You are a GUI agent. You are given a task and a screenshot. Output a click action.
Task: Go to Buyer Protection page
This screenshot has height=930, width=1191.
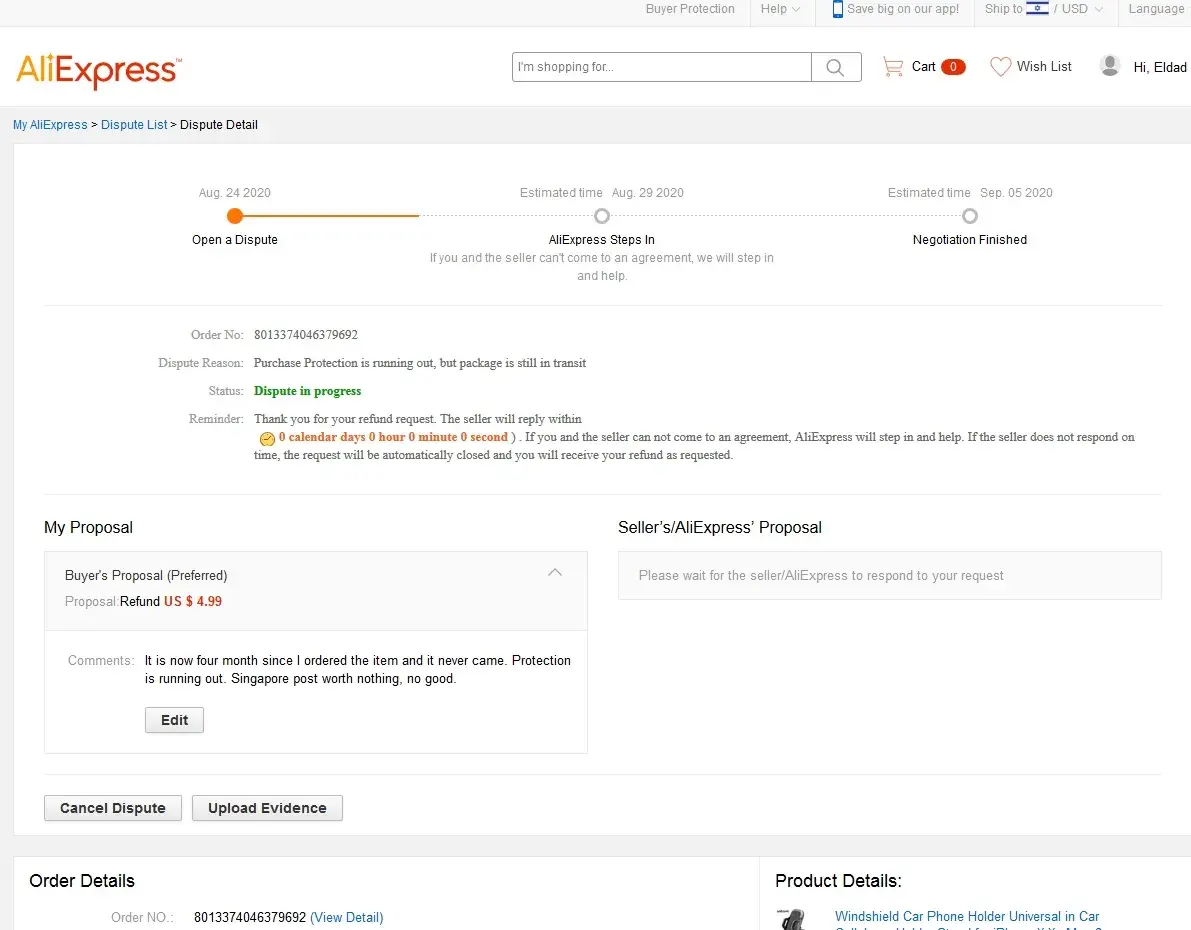690,9
